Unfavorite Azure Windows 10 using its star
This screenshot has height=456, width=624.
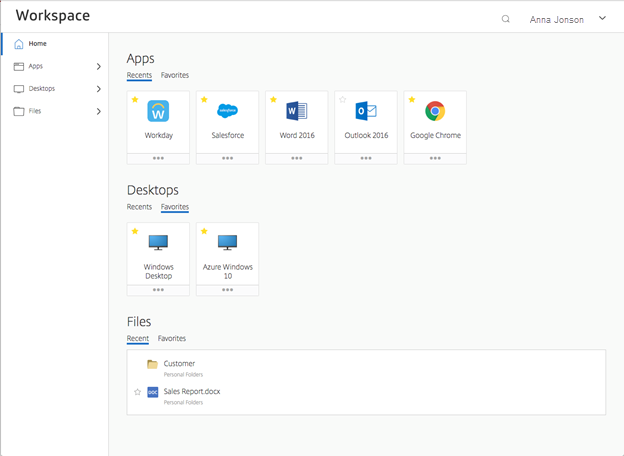[204, 231]
